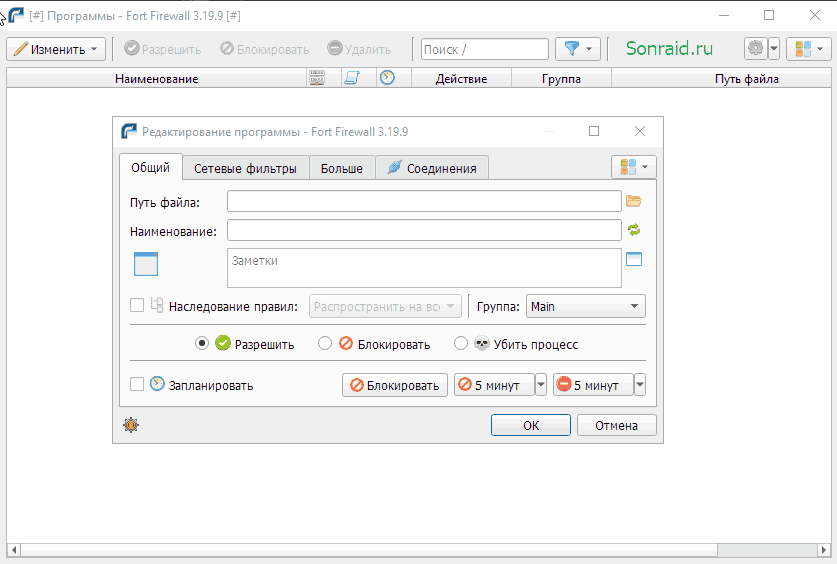Switch to the Соединения tab
The height and width of the screenshot is (564, 837).
(432, 169)
